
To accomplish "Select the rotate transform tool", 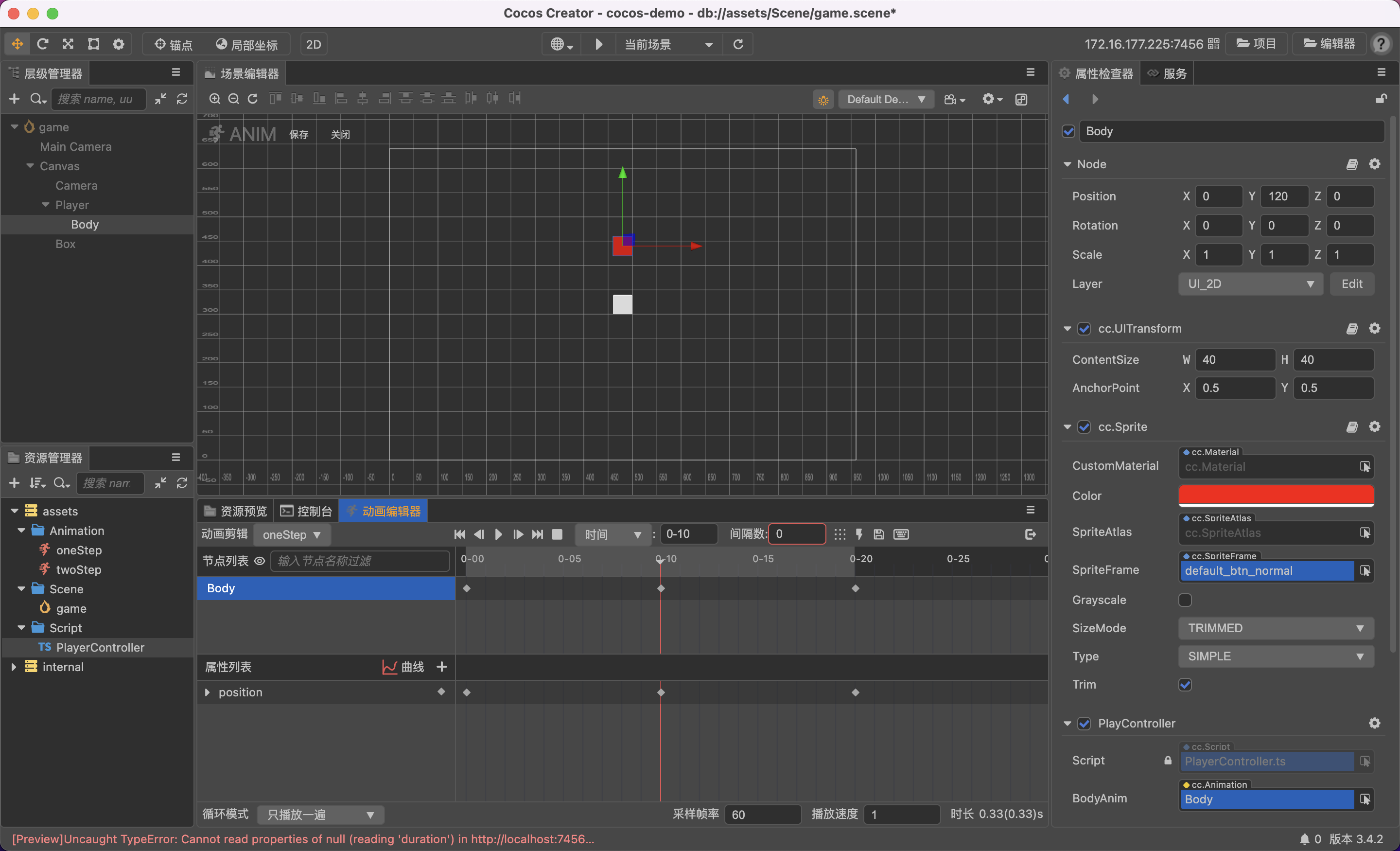I will coord(43,44).
